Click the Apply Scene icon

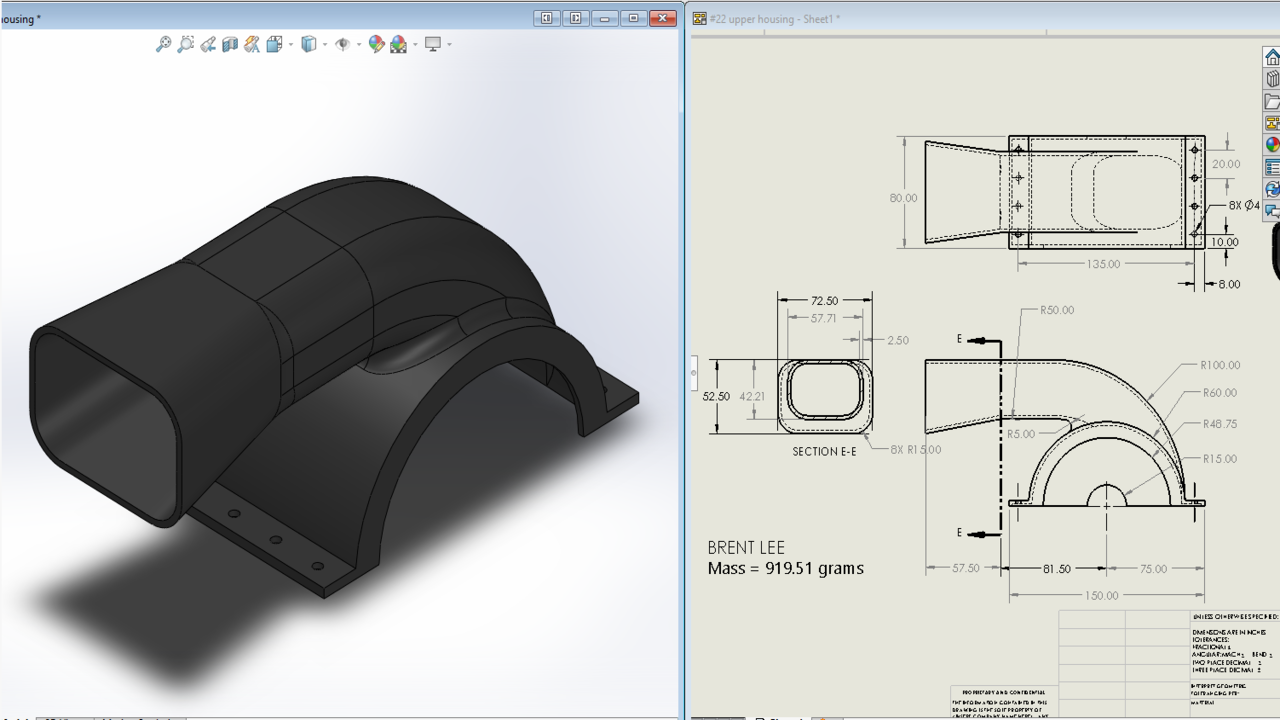[399, 44]
